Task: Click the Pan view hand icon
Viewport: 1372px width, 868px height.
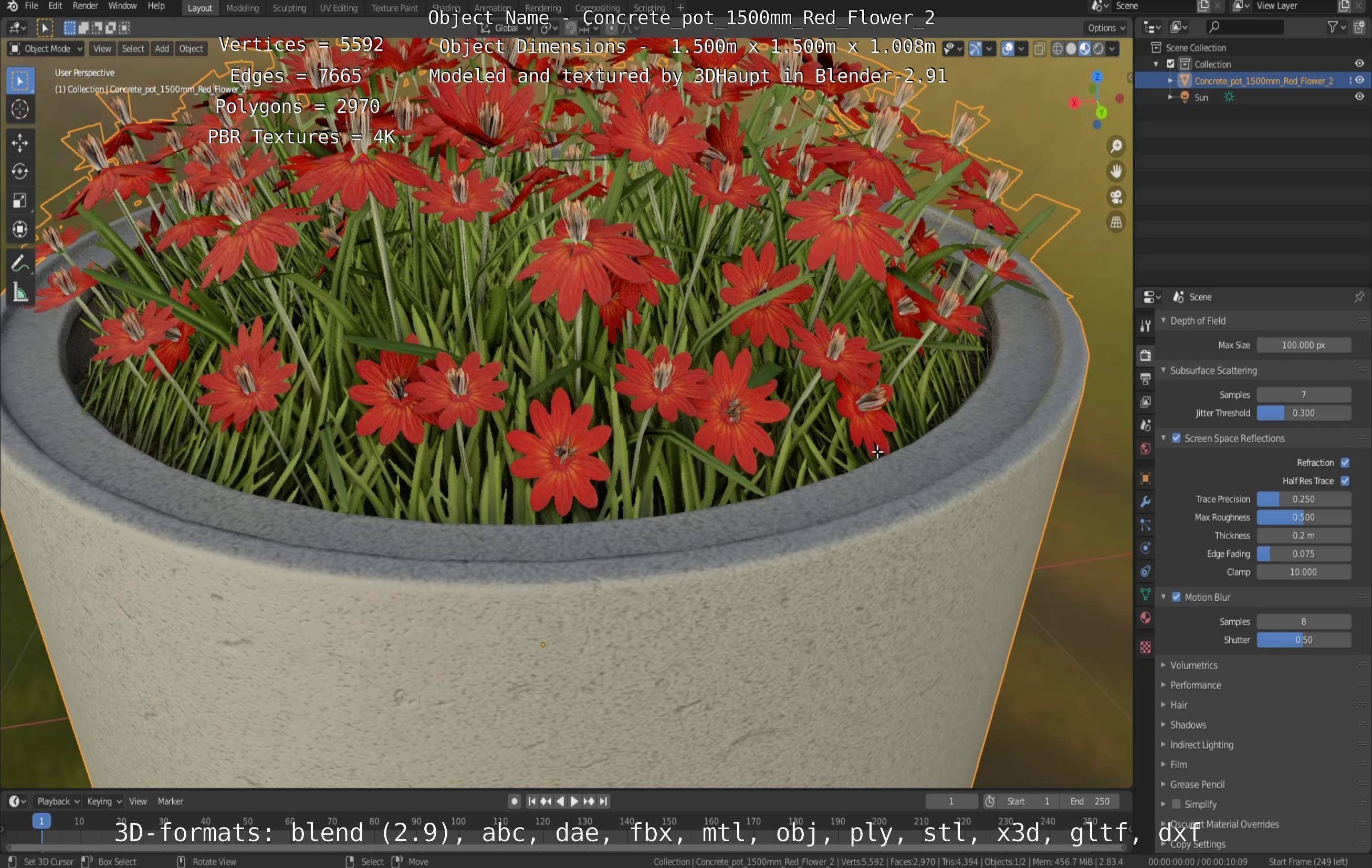Action: tap(1116, 172)
